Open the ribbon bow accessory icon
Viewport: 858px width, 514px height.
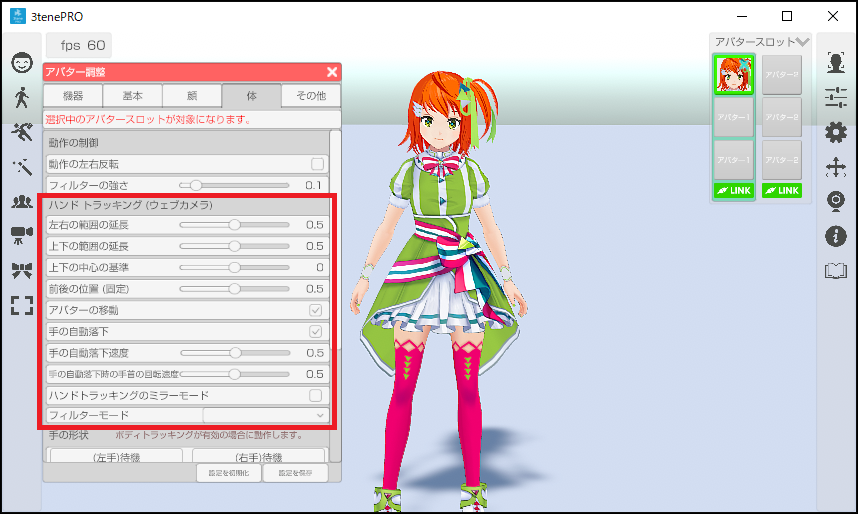point(22,270)
